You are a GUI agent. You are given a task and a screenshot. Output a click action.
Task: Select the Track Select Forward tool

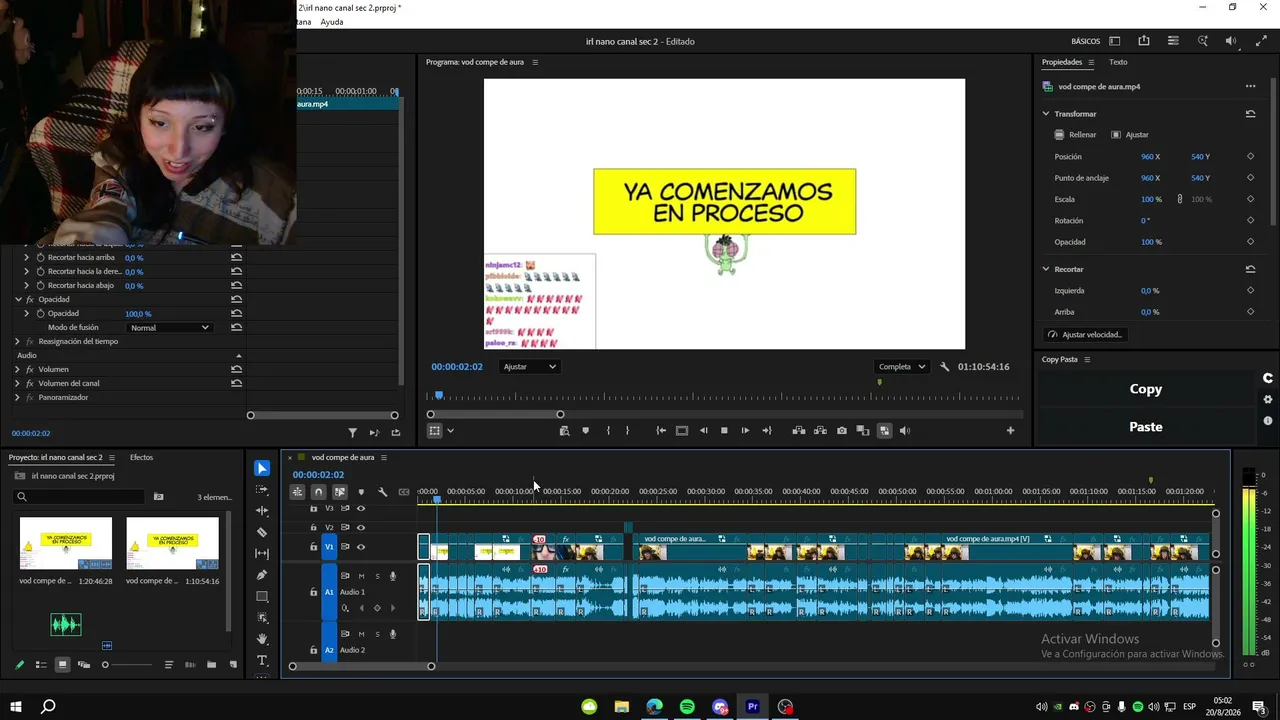click(262, 489)
